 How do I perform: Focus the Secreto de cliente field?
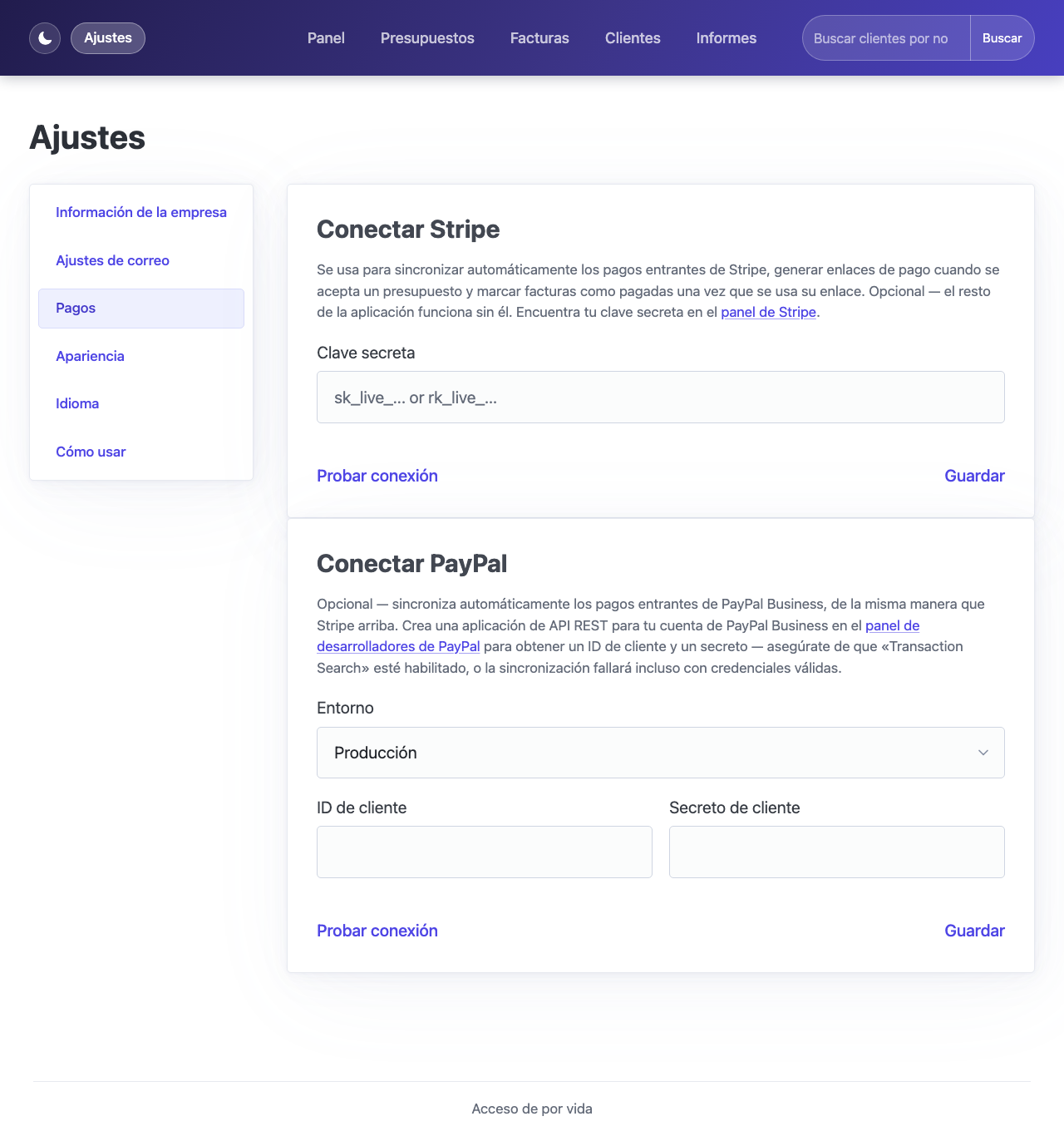(837, 852)
